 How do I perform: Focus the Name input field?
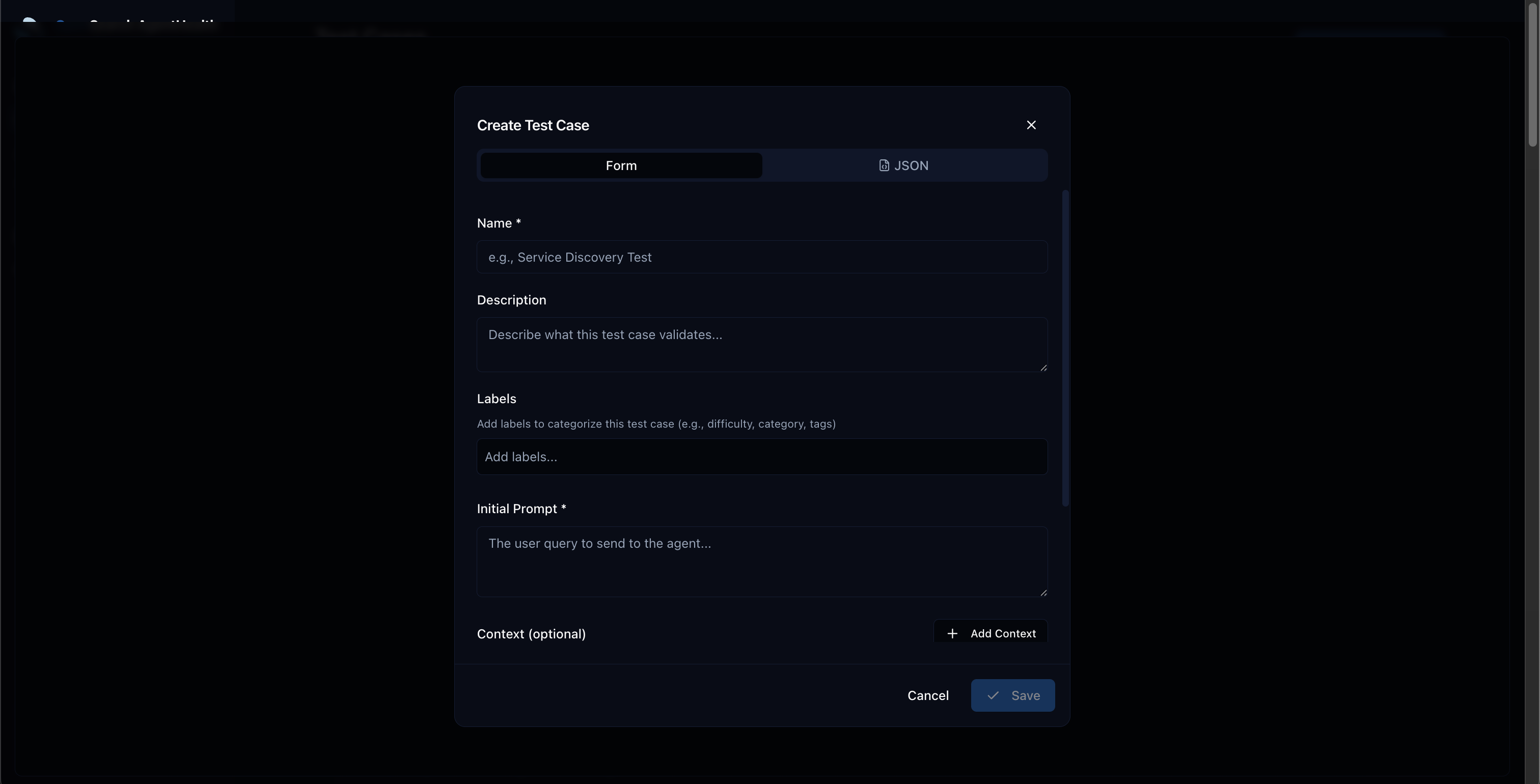click(762, 257)
